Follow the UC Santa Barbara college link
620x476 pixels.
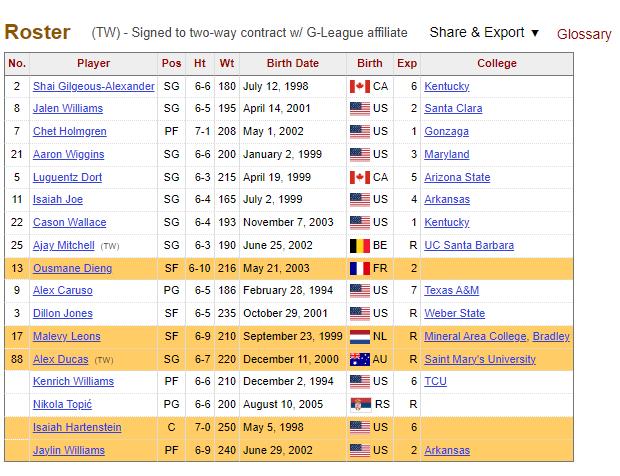pos(469,245)
